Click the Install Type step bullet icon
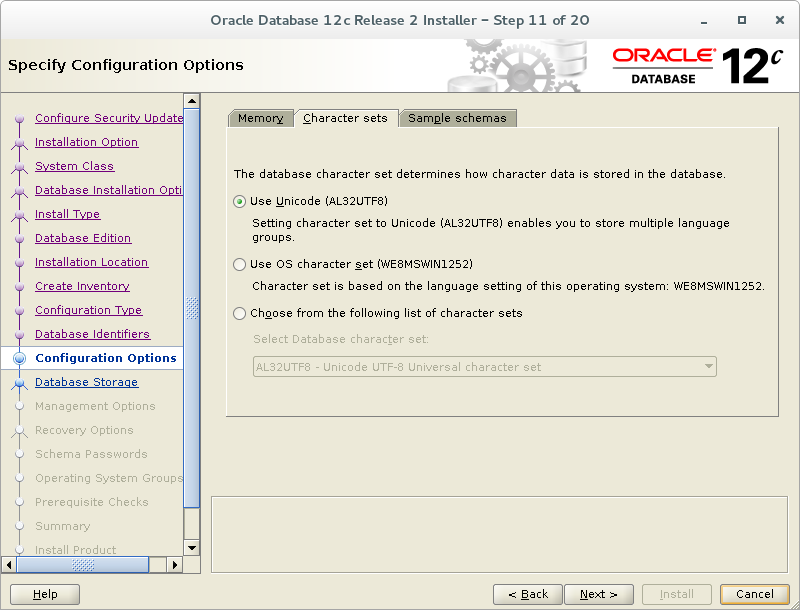Screen dimensions: 800x610 point(19,215)
